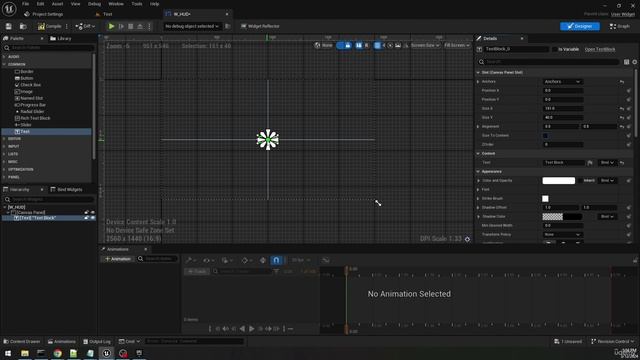Click the + Animation button

click(118, 259)
